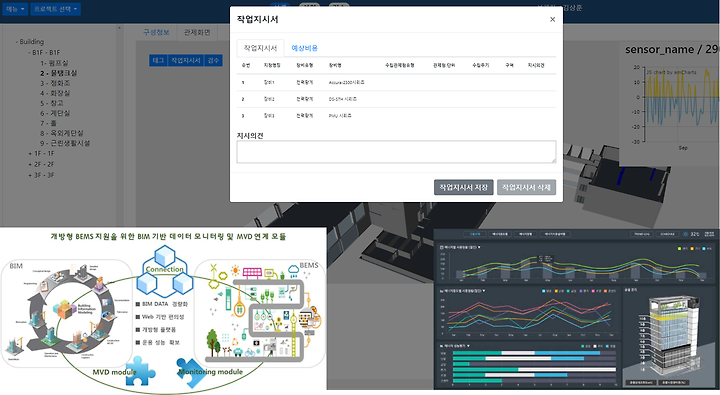Click the blue 태그 button
The width and height of the screenshot is (720, 395).
158,60
